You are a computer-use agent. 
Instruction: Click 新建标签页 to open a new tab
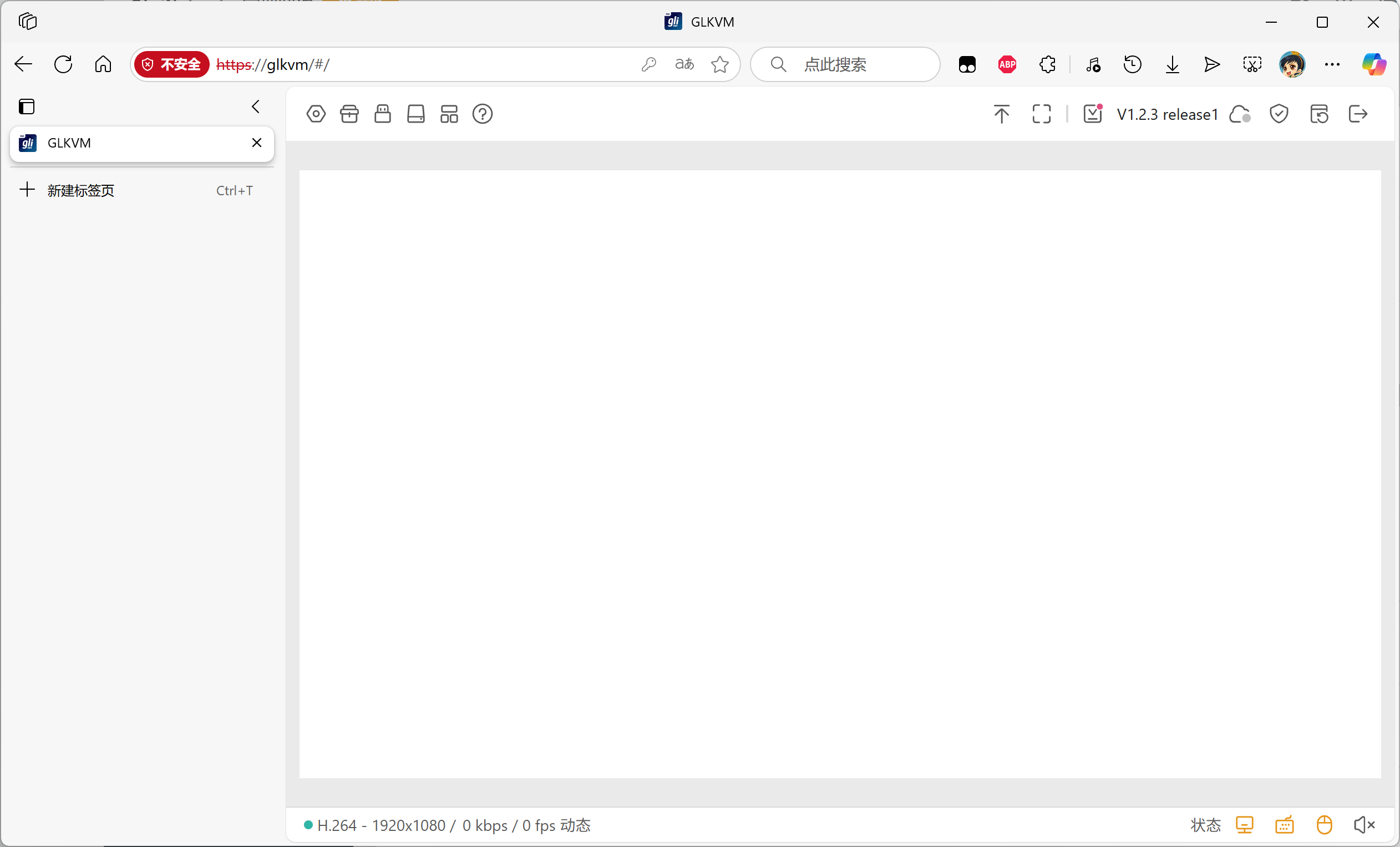point(80,190)
